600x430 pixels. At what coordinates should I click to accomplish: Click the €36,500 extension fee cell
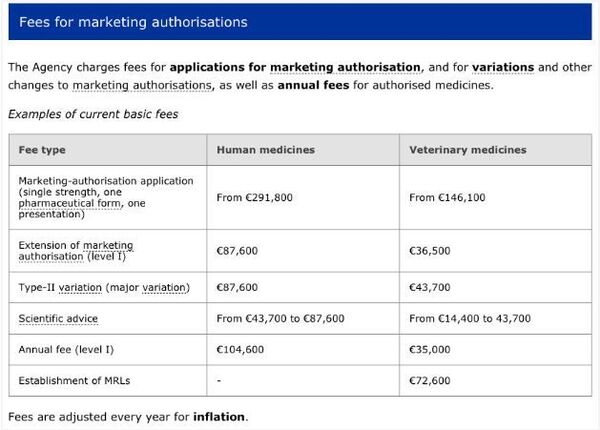coord(430,252)
